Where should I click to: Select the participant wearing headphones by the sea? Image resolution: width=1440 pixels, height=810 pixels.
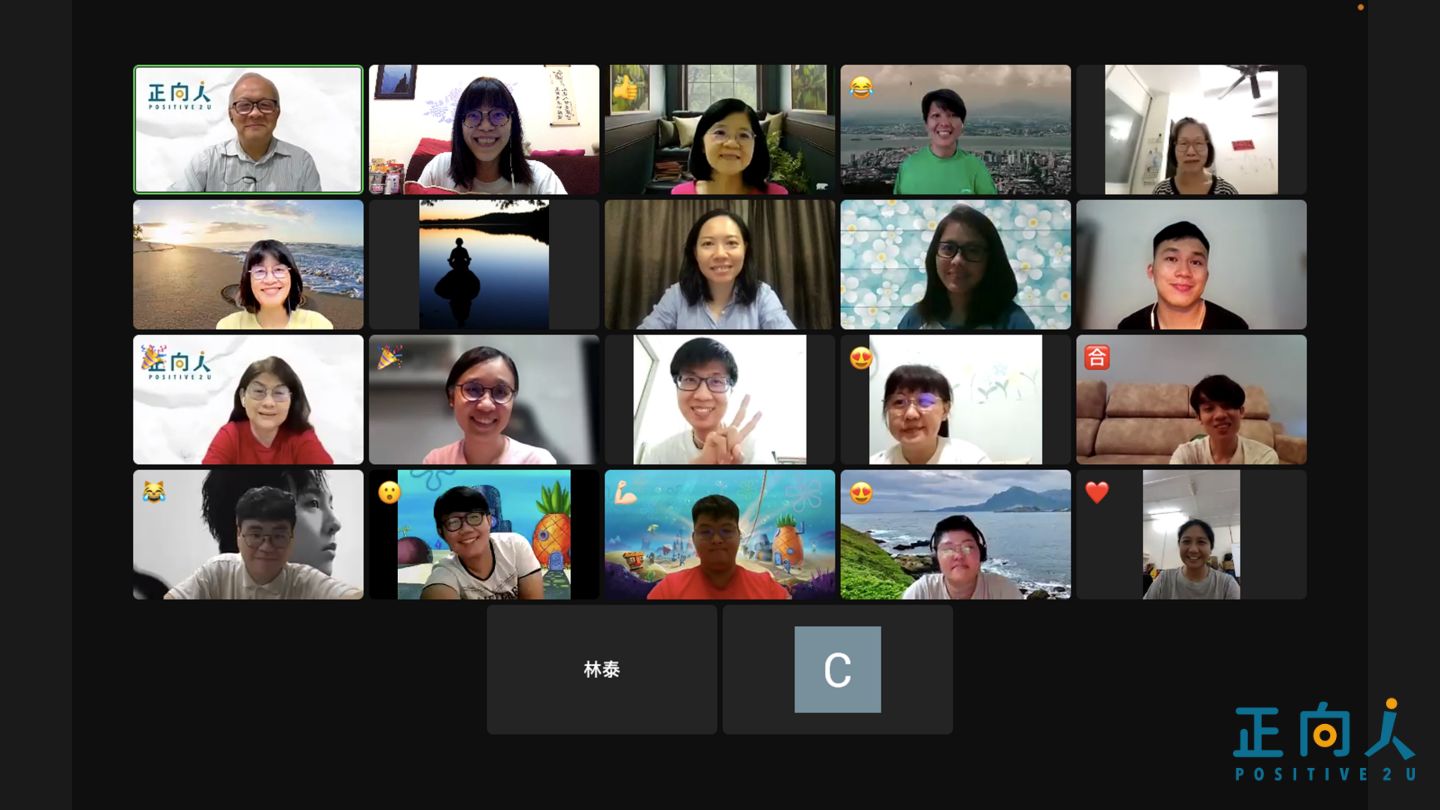point(956,535)
